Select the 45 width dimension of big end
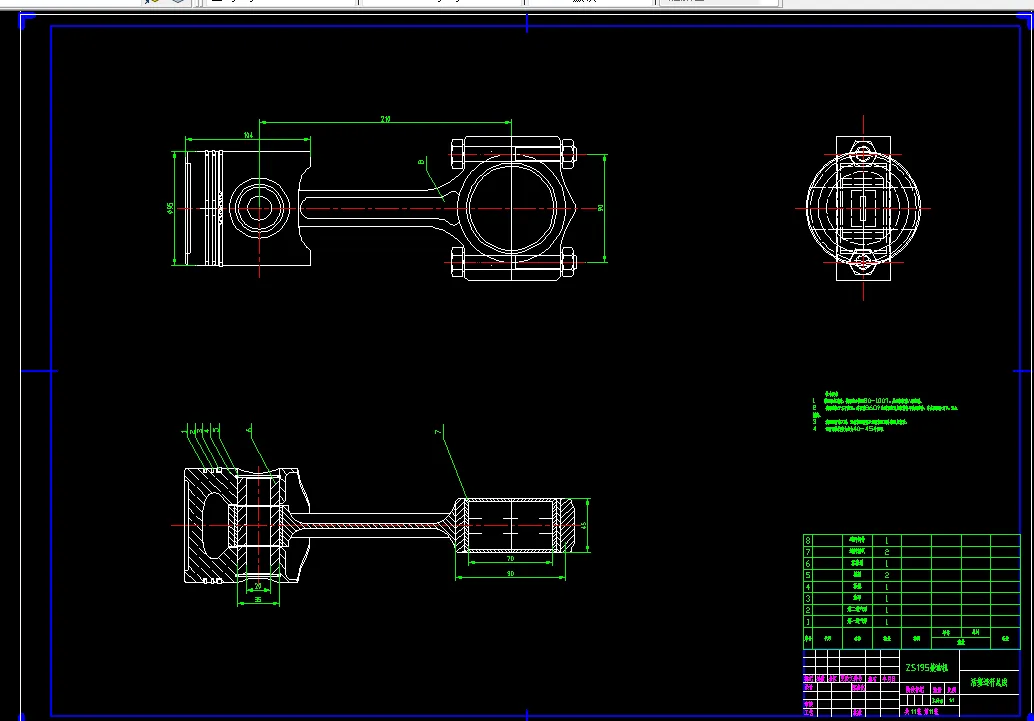 583,526
